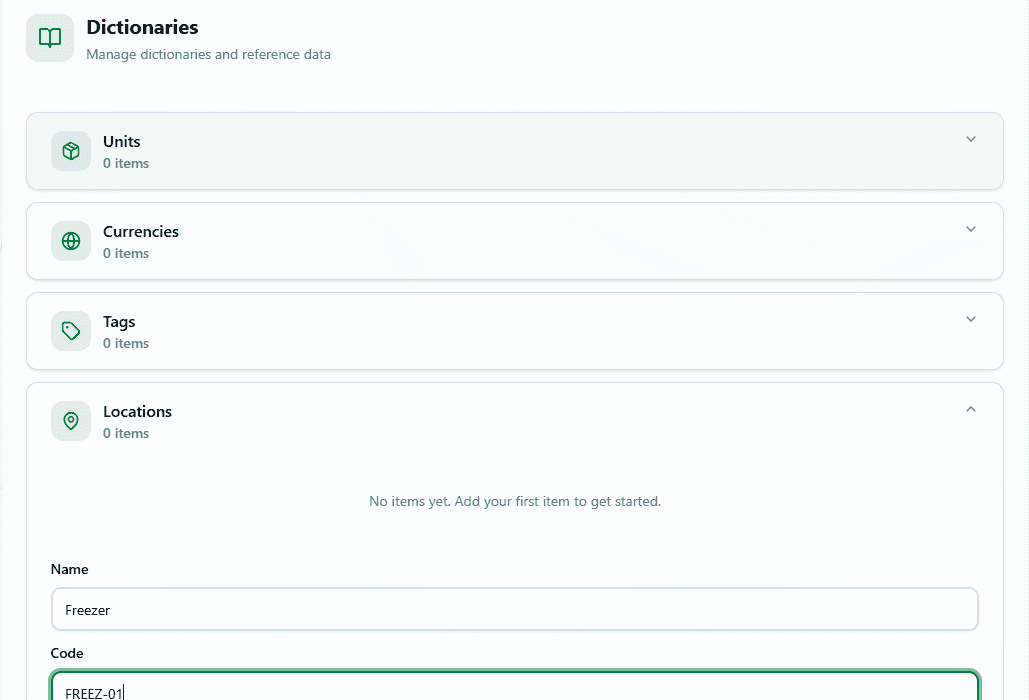The height and width of the screenshot is (700, 1029).
Task: Select the Currencies section title
Action: 141,232
